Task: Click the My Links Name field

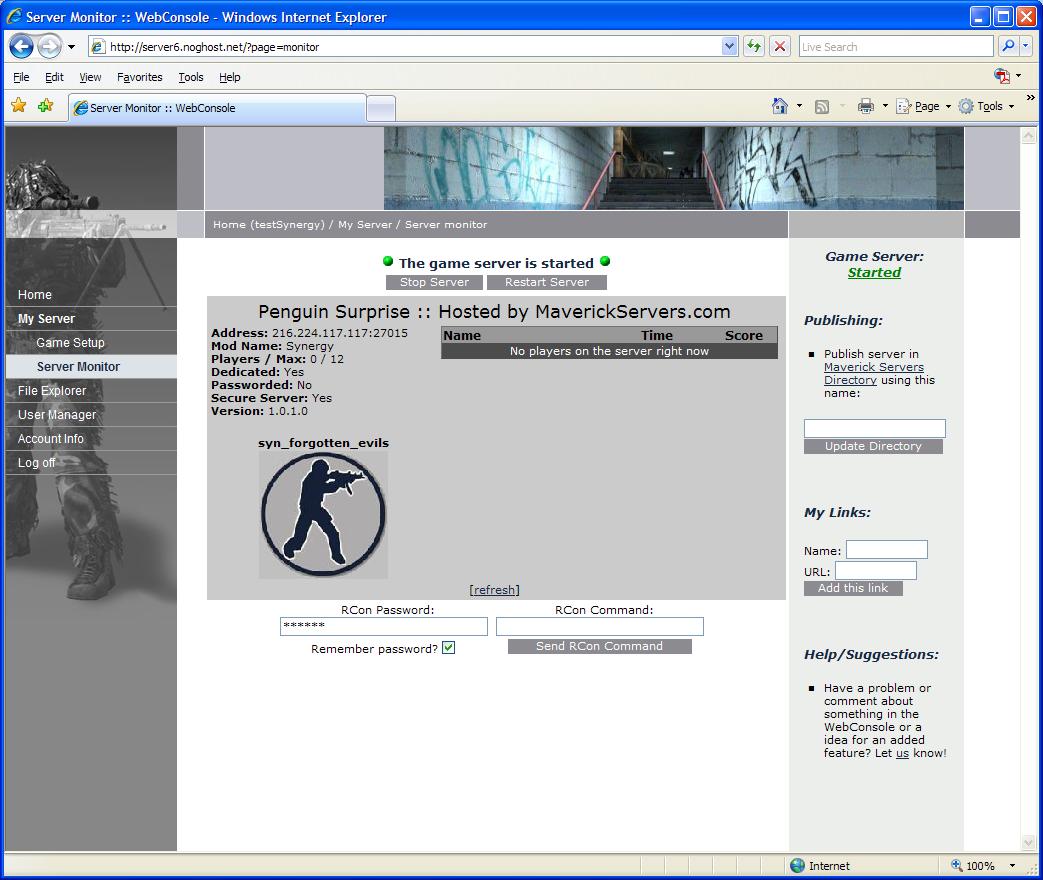Action: 887,549
